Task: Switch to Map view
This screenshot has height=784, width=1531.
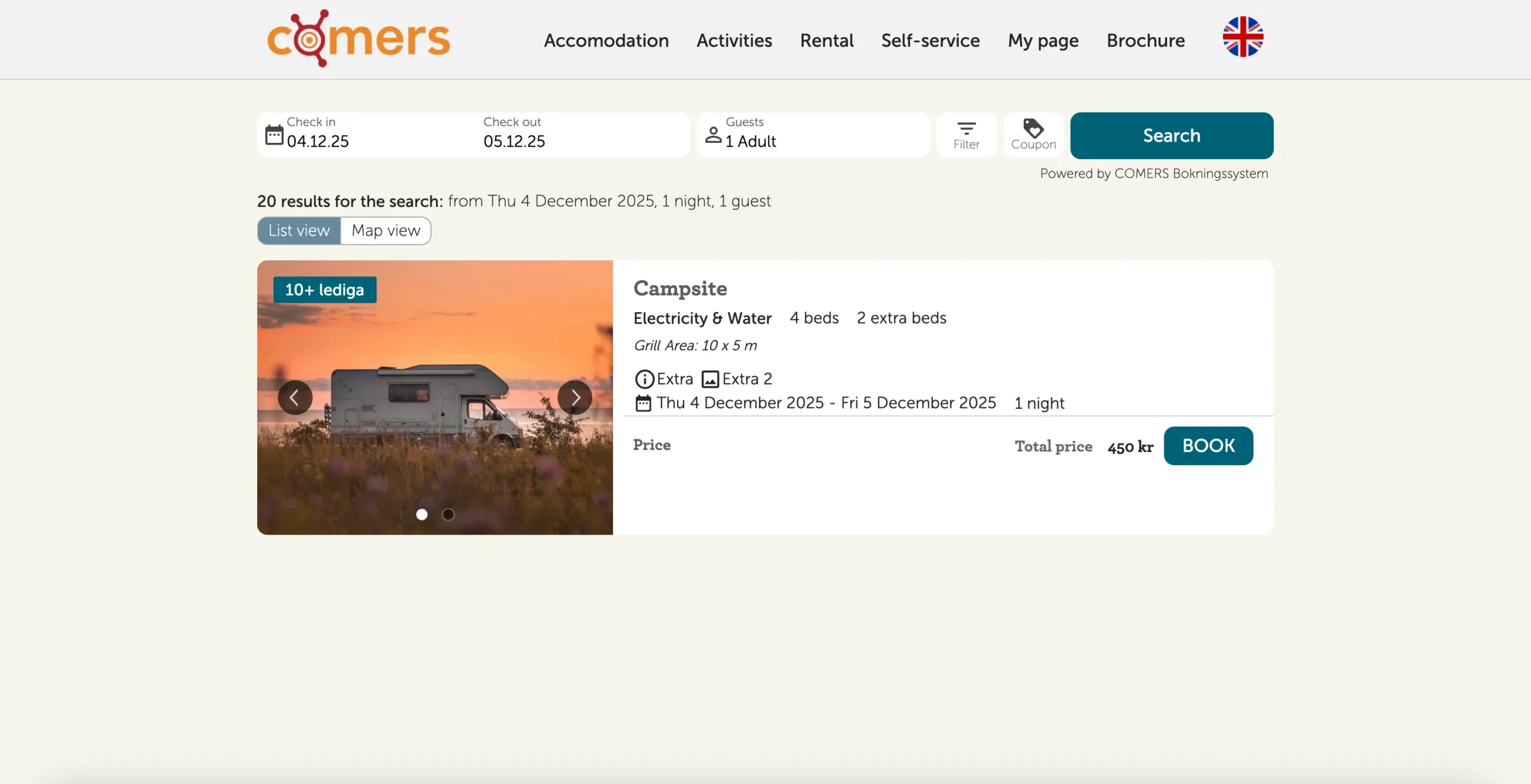Action: click(386, 231)
